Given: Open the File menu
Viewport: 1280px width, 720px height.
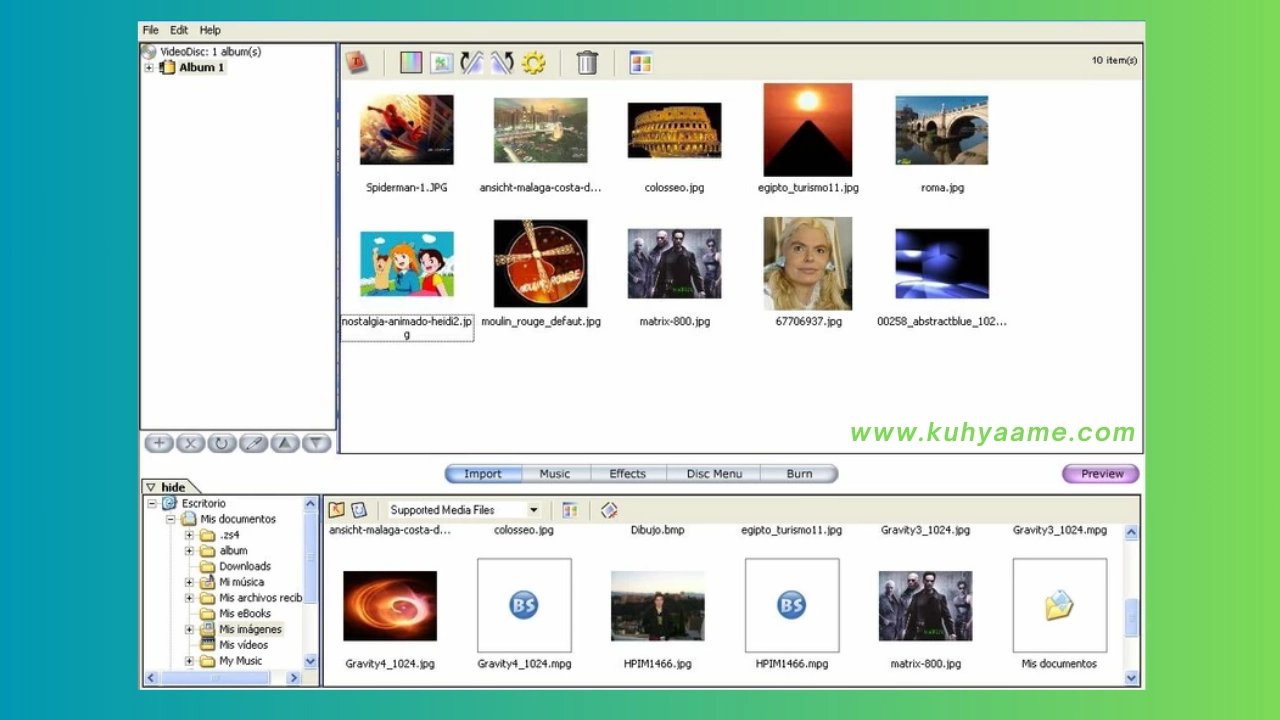Looking at the screenshot, I should 150,30.
